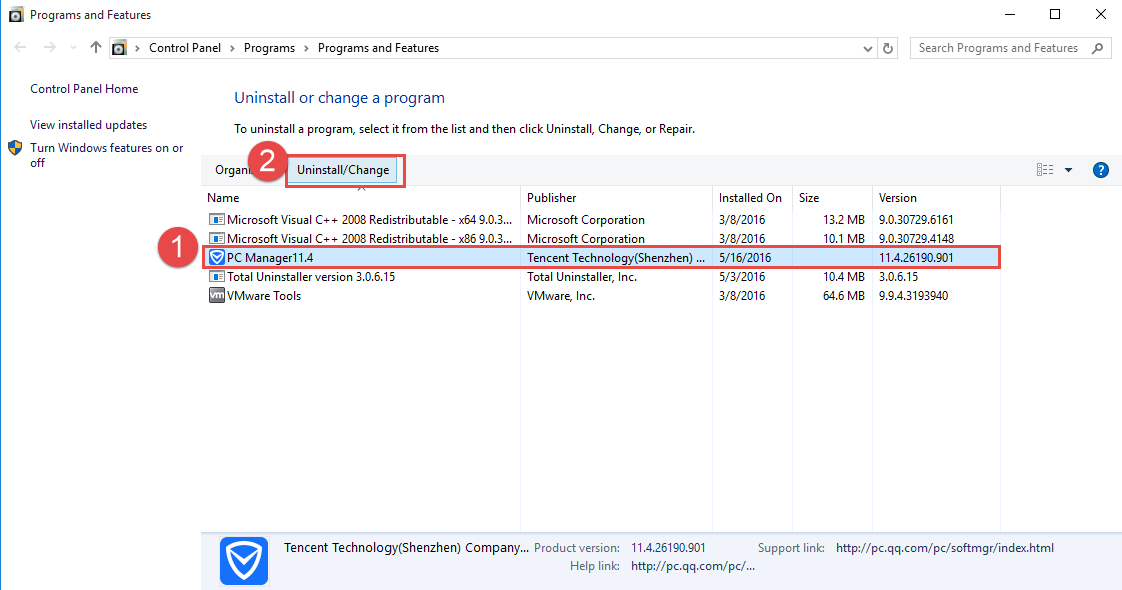The image size is (1122, 590).
Task: Sort by the Name column header
Action: (x=361, y=198)
